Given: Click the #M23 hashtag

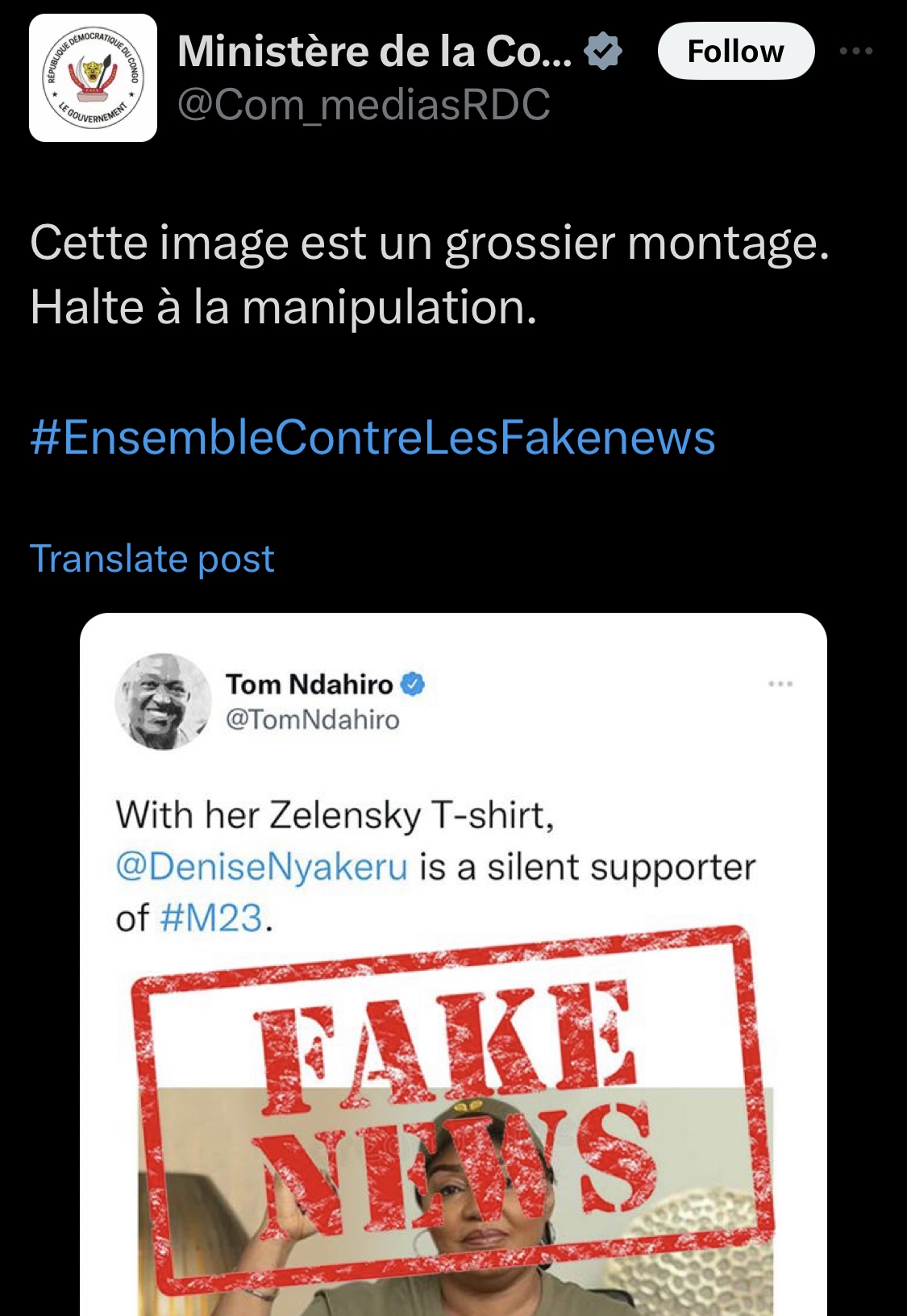Looking at the screenshot, I should [x=211, y=918].
